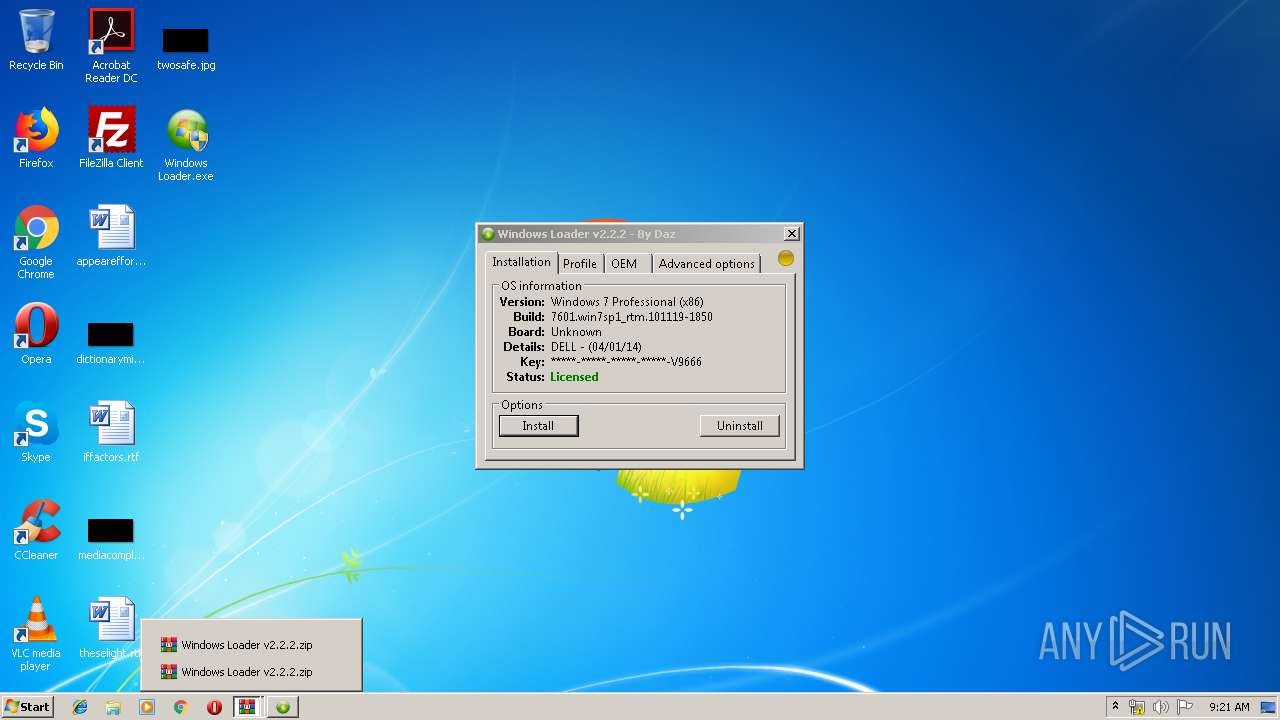Select the appearreffor document icon

111,237
